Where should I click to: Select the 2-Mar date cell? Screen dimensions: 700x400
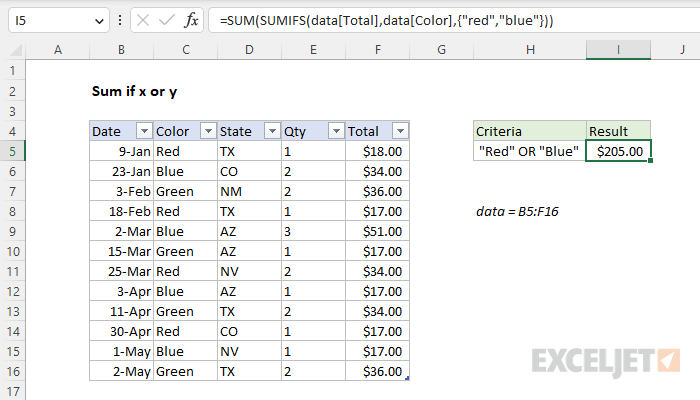pyautogui.click(x=121, y=231)
